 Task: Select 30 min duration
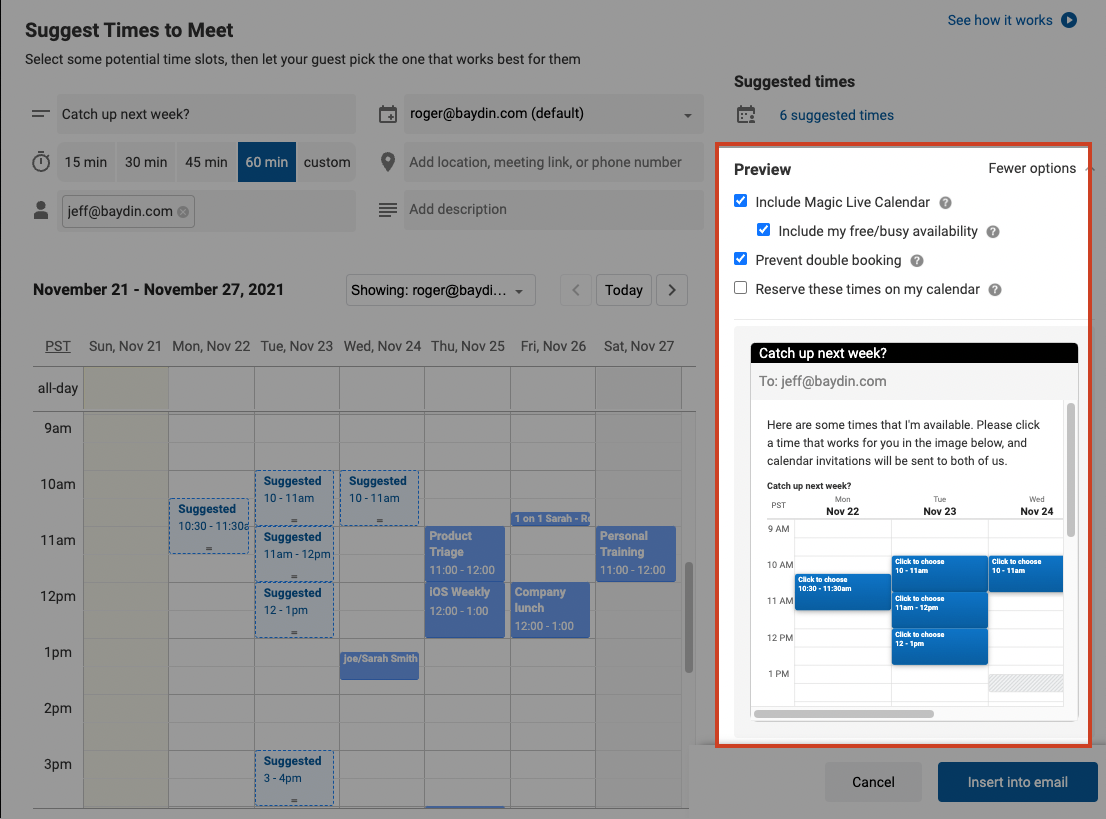coord(146,162)
